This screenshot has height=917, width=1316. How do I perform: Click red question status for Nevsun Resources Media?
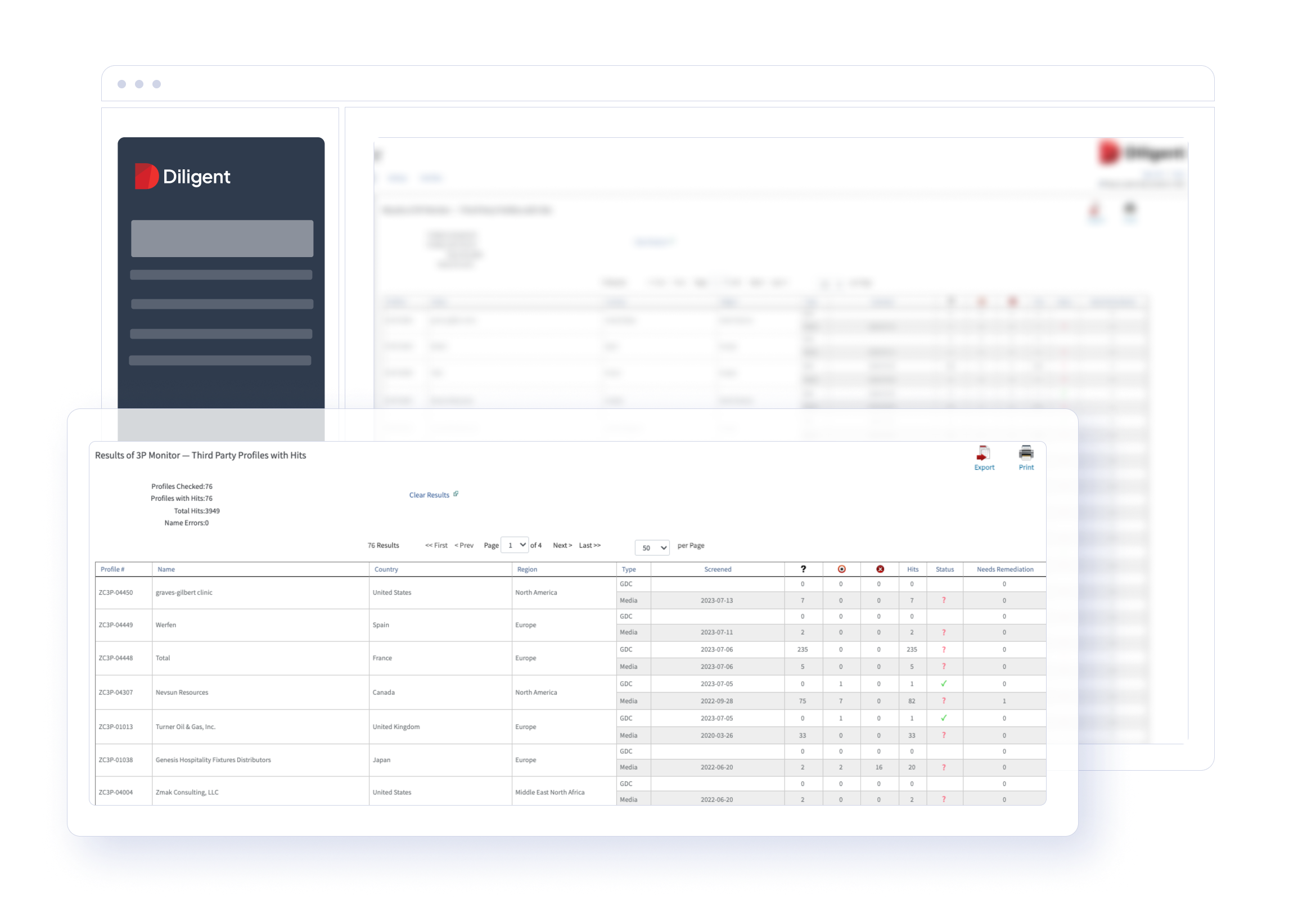coord(944,701)
